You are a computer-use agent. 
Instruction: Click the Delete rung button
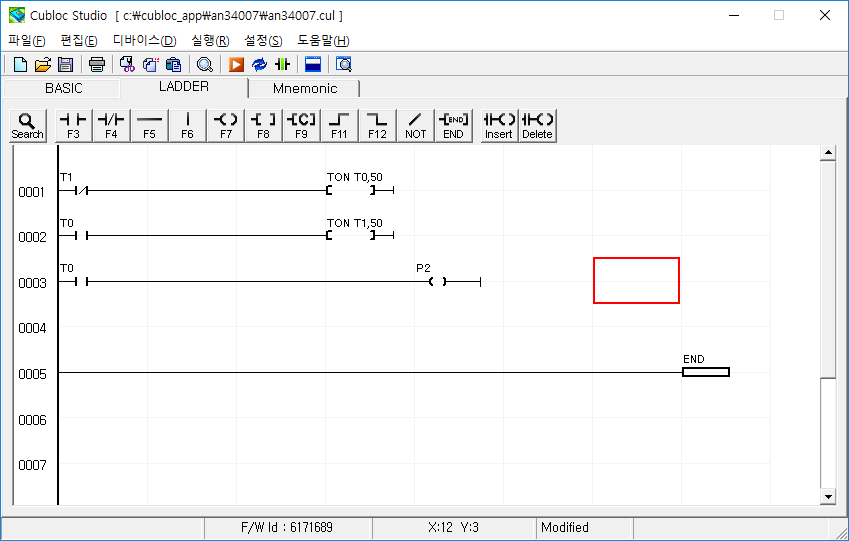coord(537,125)
